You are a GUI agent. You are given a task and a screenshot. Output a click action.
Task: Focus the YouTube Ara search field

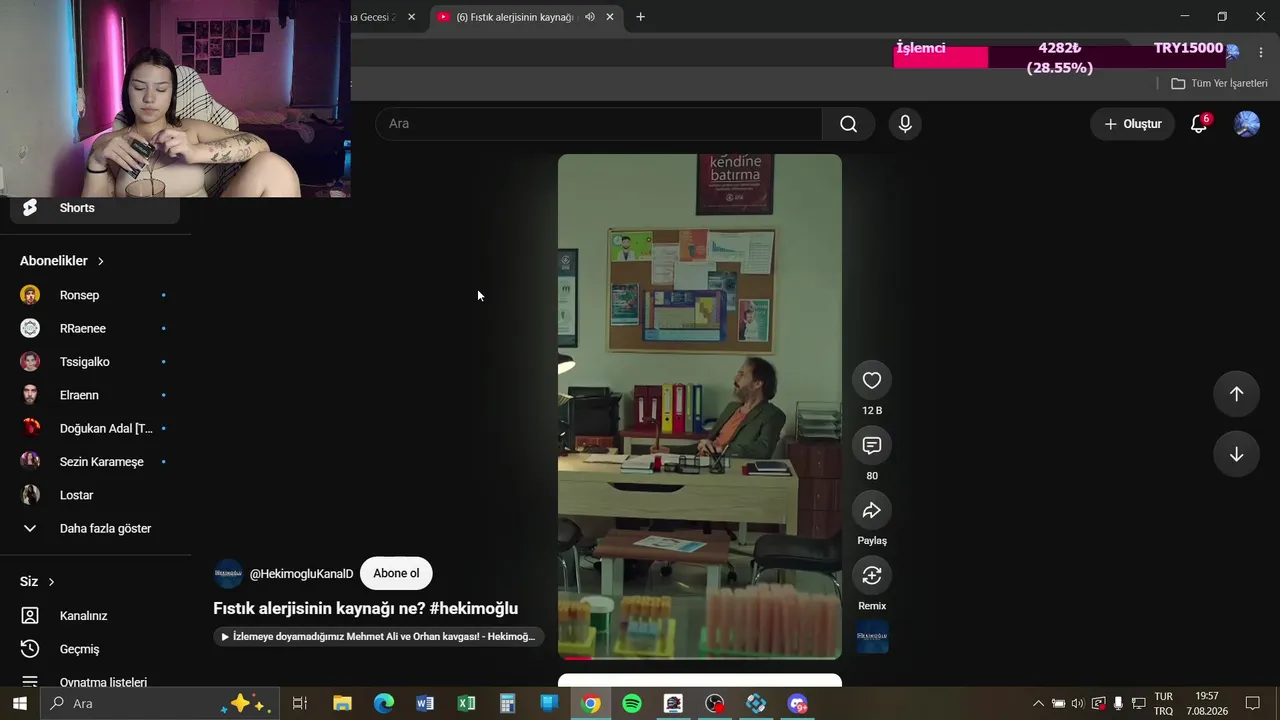599,124
